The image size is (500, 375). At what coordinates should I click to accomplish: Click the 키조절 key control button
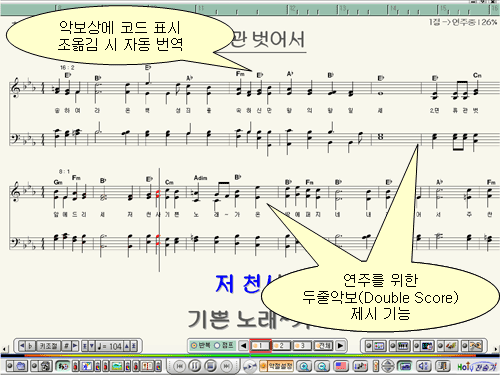point(48,346)
